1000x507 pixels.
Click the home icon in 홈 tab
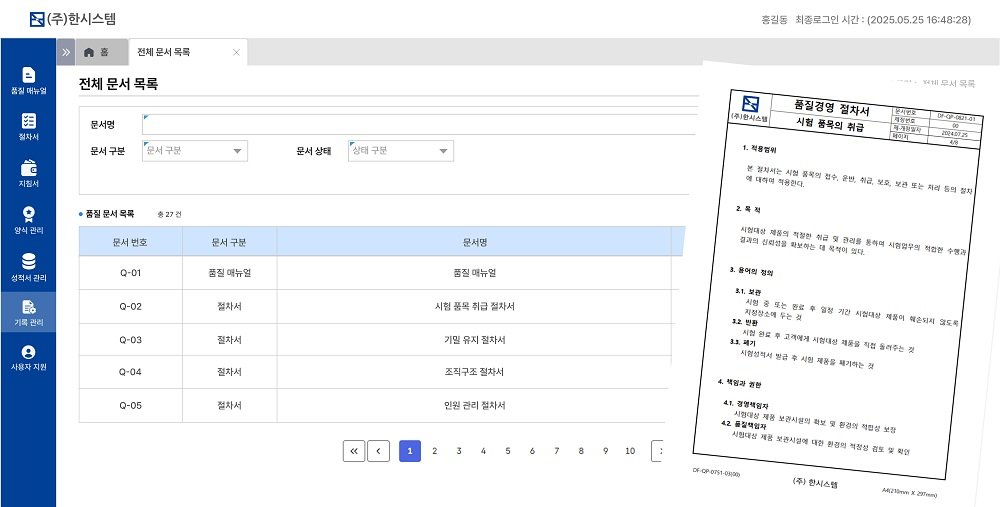89,52
